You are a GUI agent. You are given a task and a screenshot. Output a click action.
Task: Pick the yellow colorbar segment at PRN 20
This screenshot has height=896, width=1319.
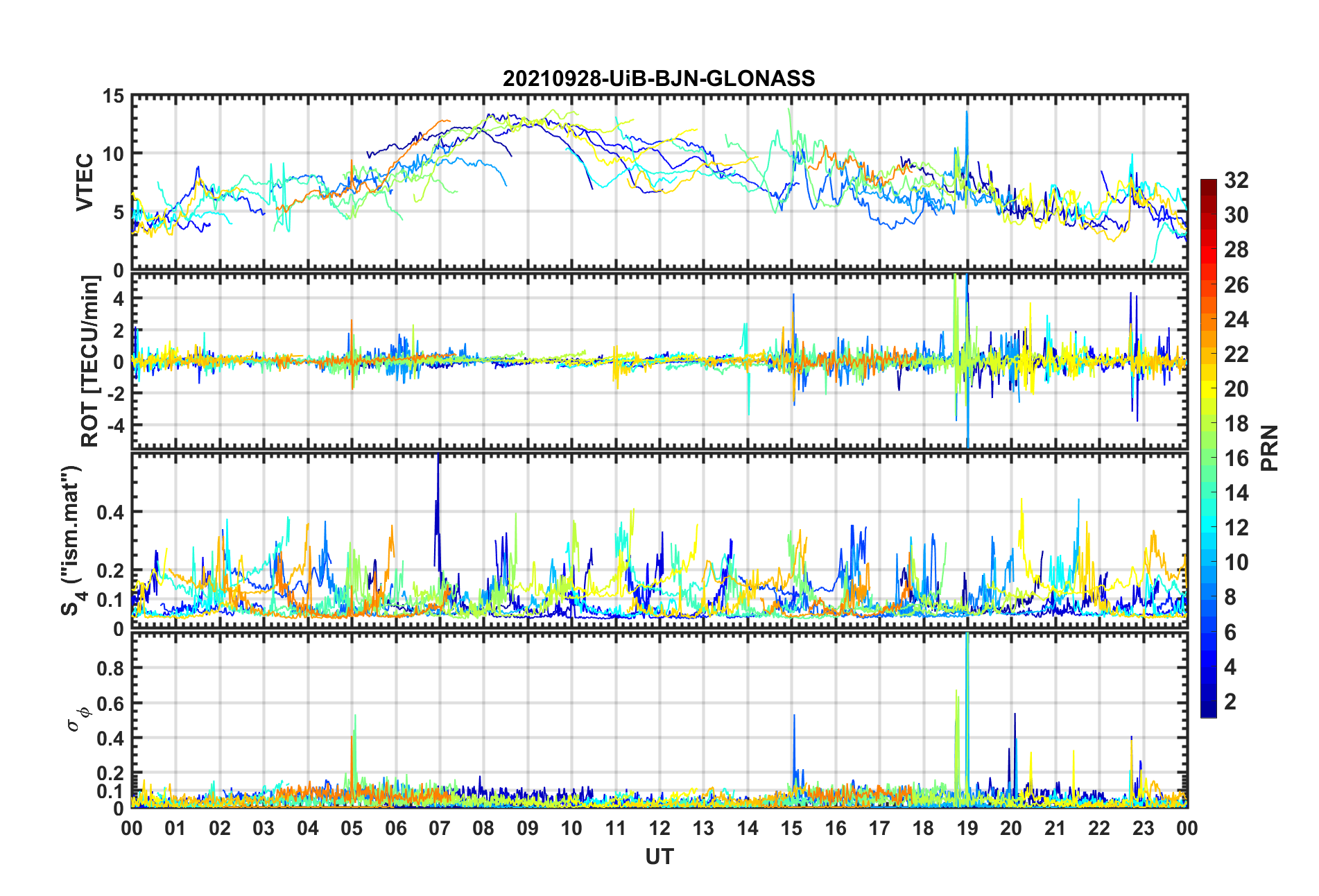[1209, 390]
